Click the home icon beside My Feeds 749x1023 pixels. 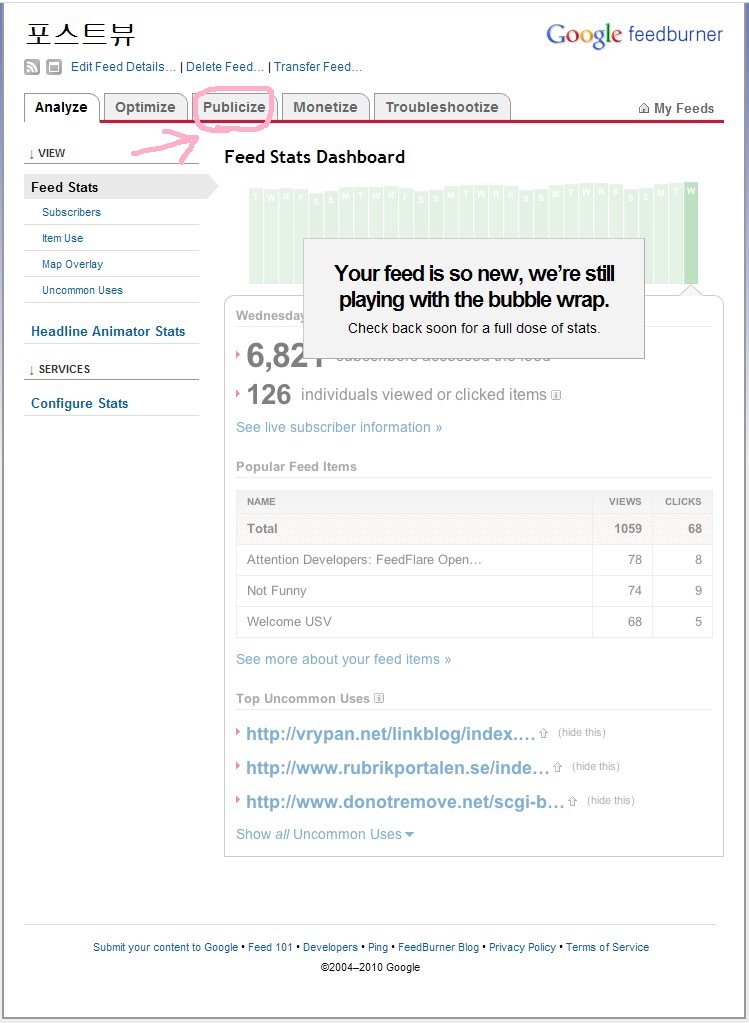point(643,108)
